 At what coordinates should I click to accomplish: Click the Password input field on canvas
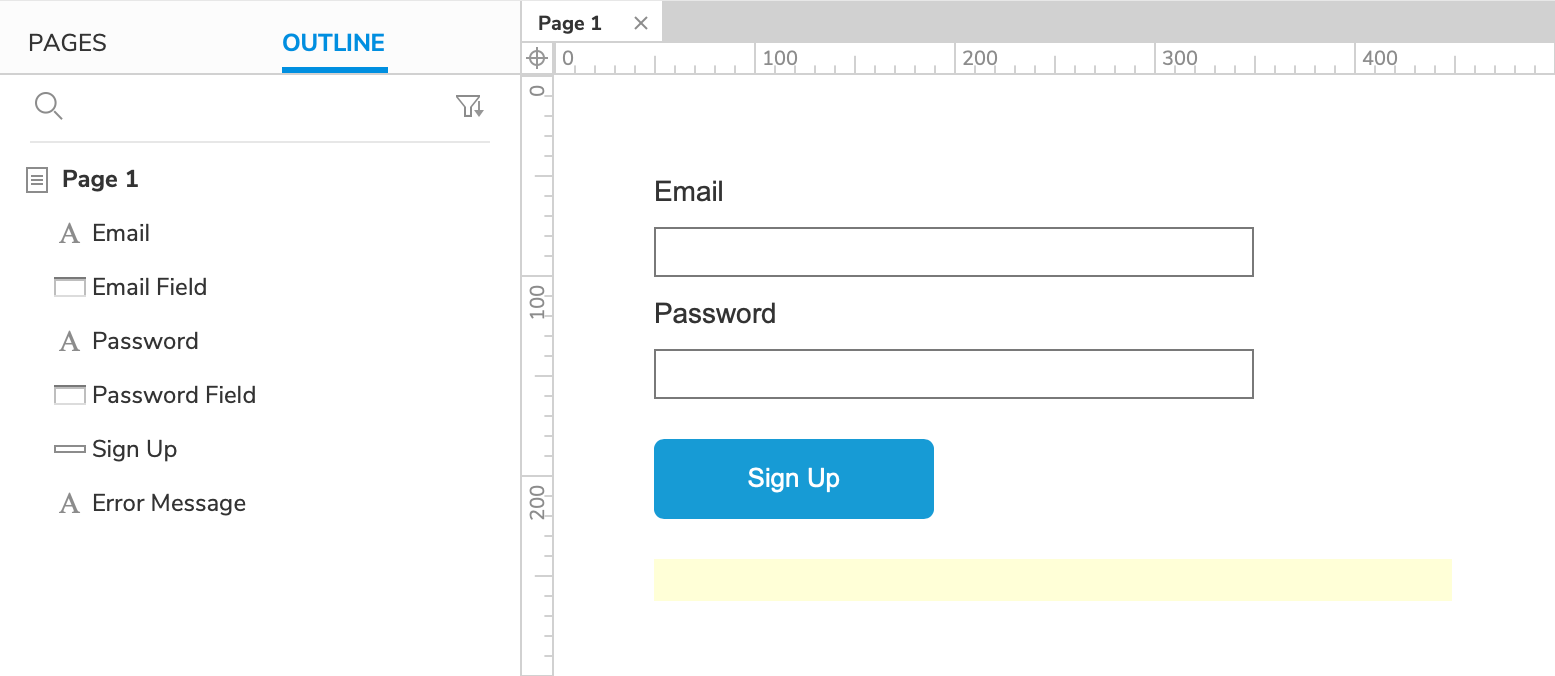pos(953,374)
